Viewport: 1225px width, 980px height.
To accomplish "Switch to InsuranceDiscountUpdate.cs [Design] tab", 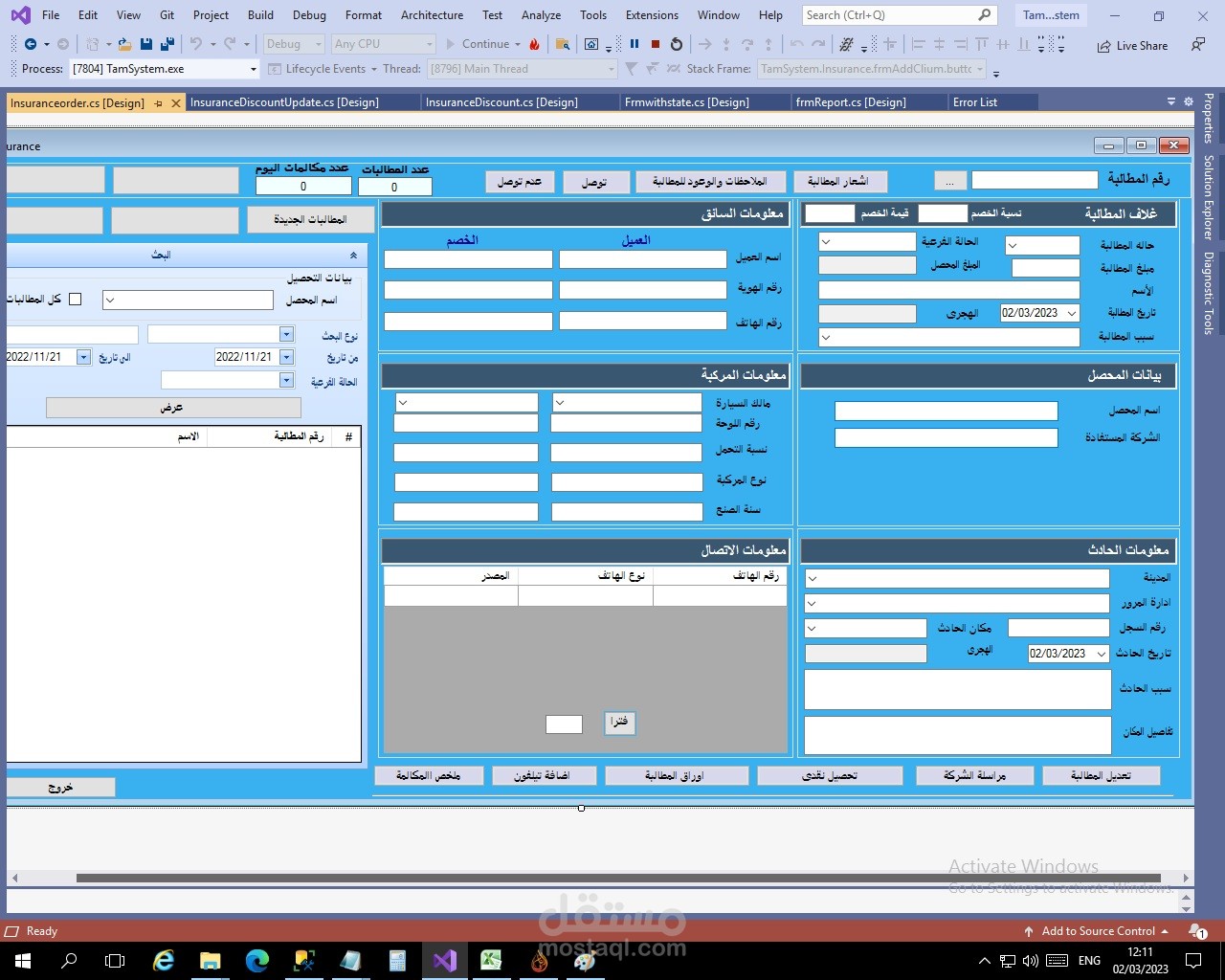I will [x=284, y=102].
